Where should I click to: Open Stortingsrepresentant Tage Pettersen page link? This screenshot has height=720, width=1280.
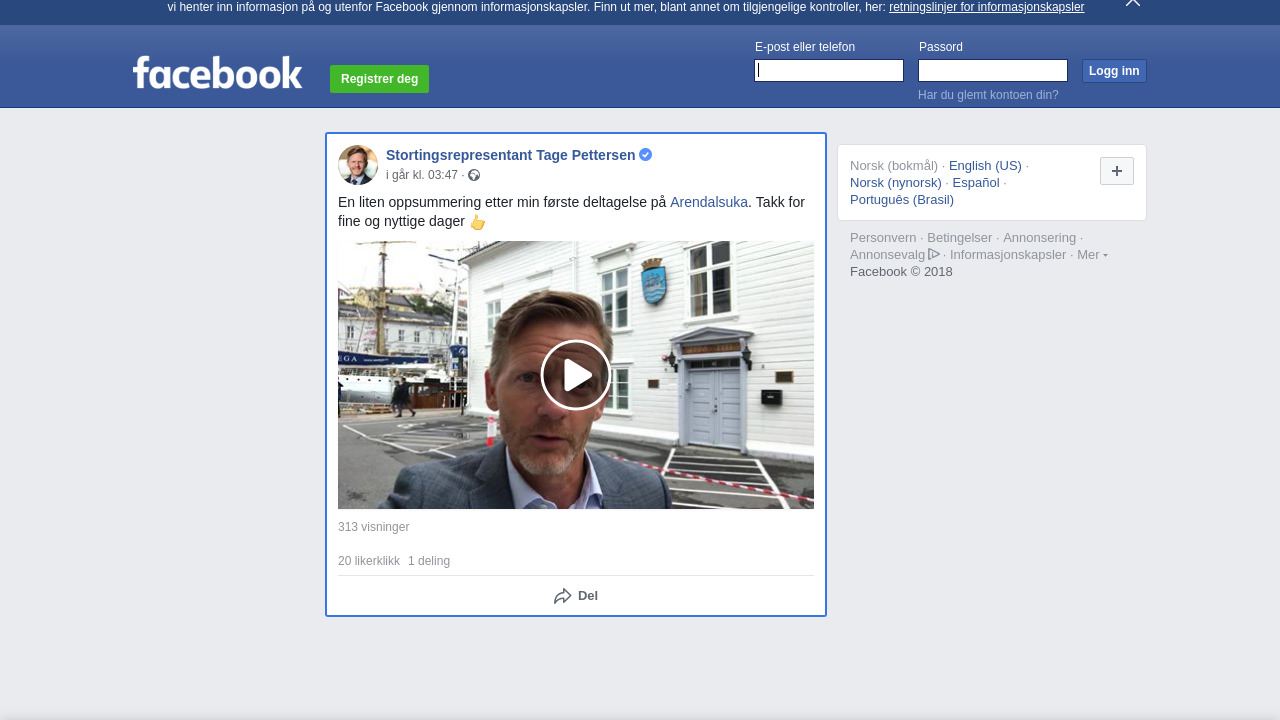[510, 155]
